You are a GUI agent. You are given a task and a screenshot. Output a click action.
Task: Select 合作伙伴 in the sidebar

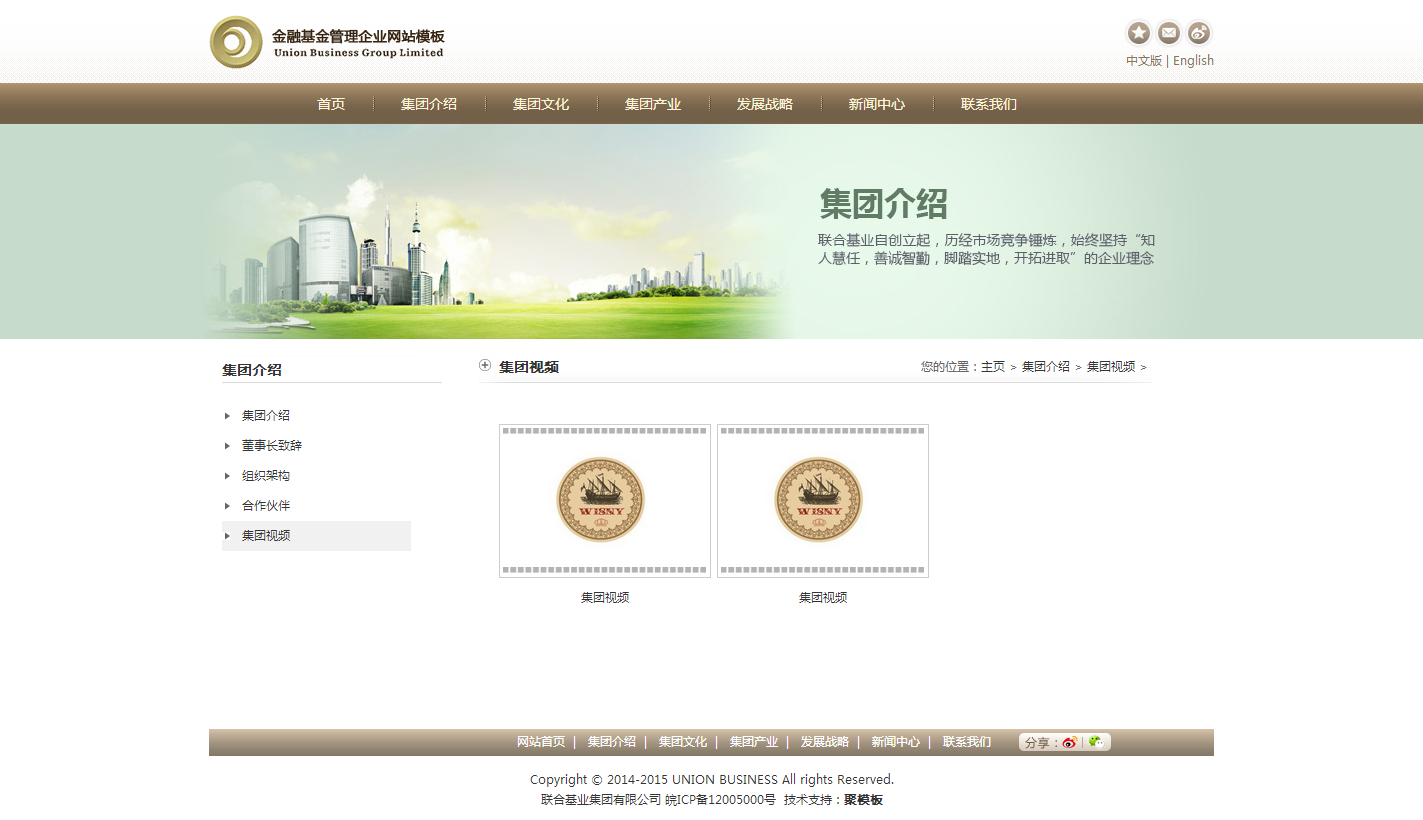tap(266, 506)
